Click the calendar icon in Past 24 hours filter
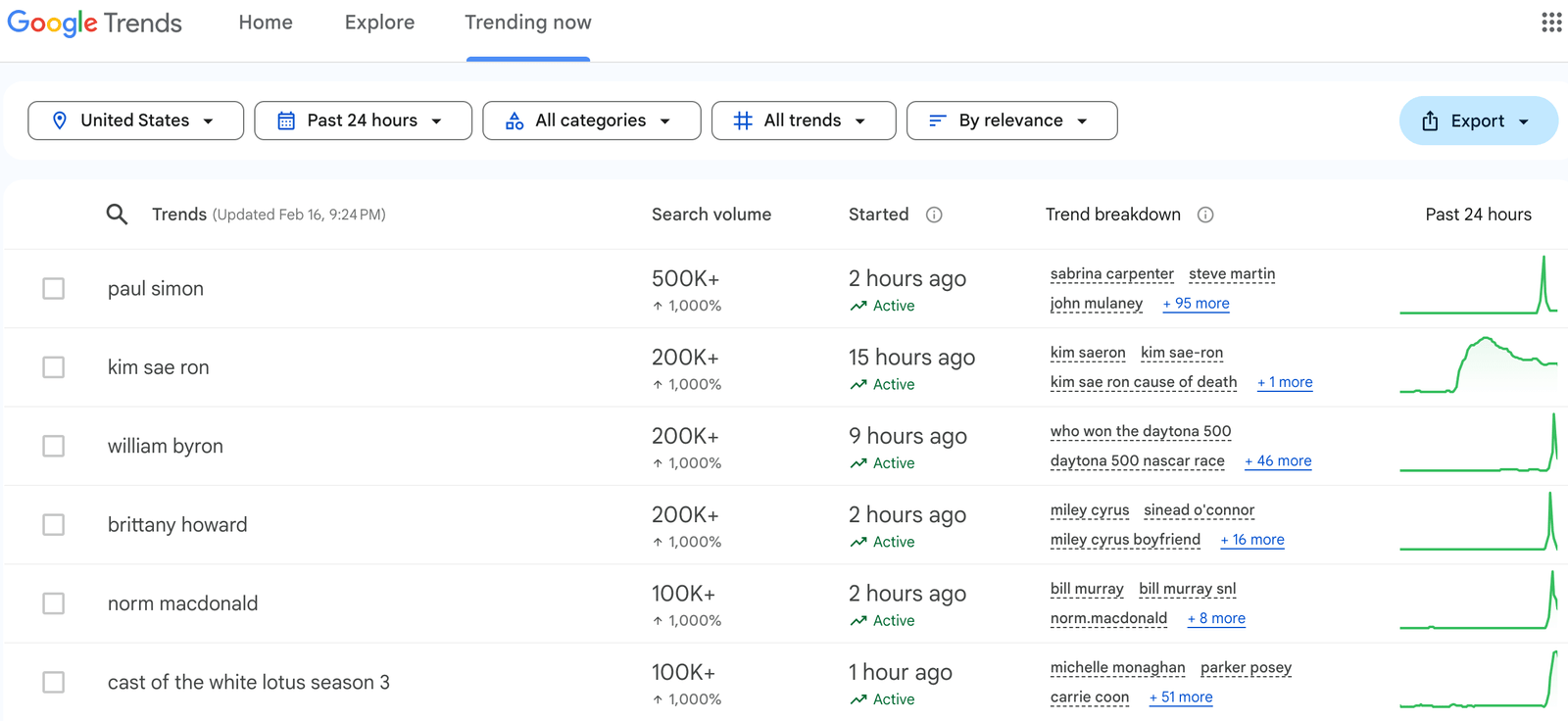The width and height of the screenshot is (1568, 721). pos(286,120)
